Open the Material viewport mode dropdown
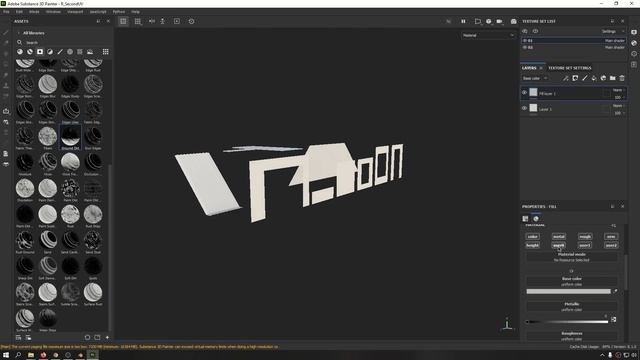Viewport: 640px width, 360px height. point(488,36)
